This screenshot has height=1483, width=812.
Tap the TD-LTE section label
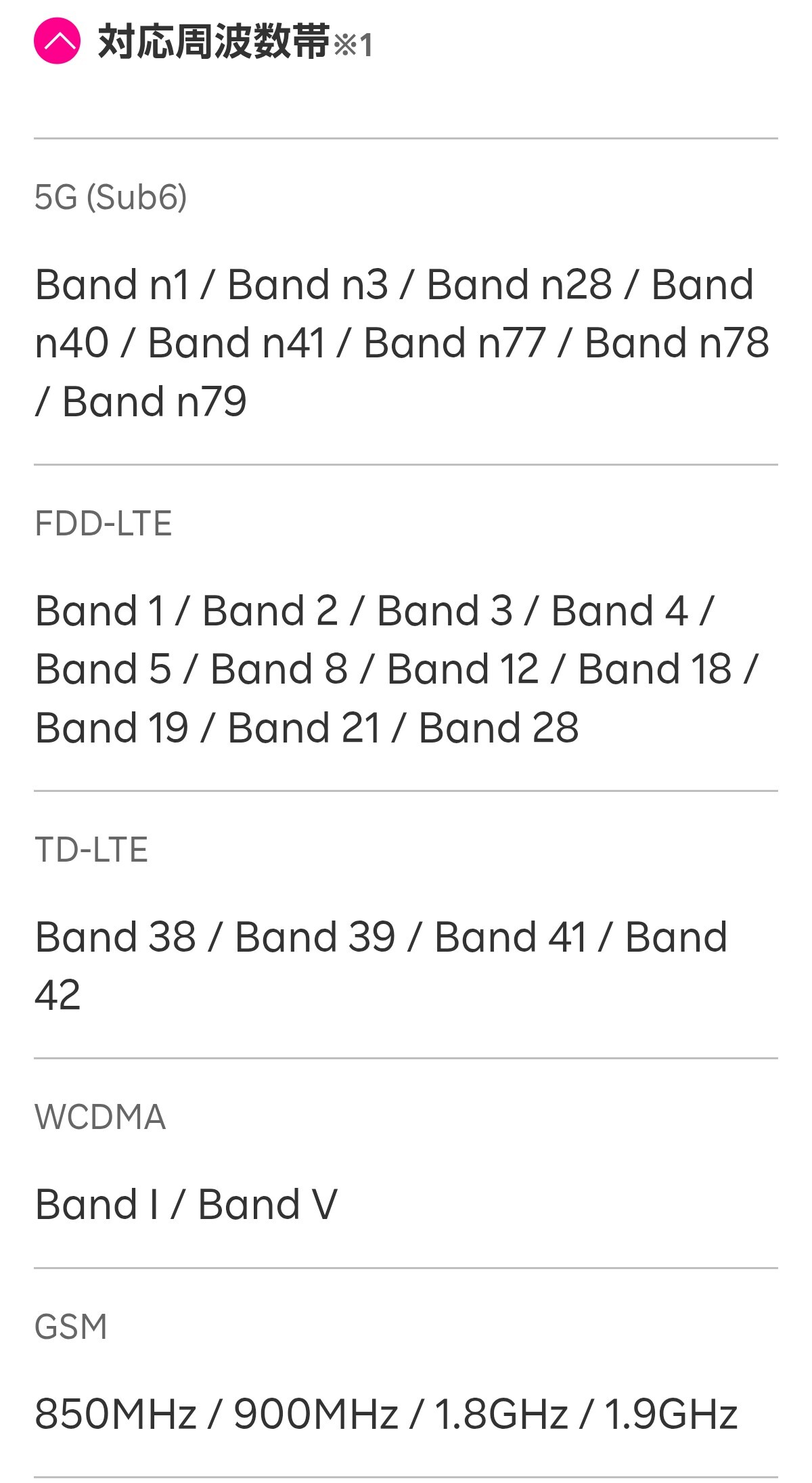(91, 850)
